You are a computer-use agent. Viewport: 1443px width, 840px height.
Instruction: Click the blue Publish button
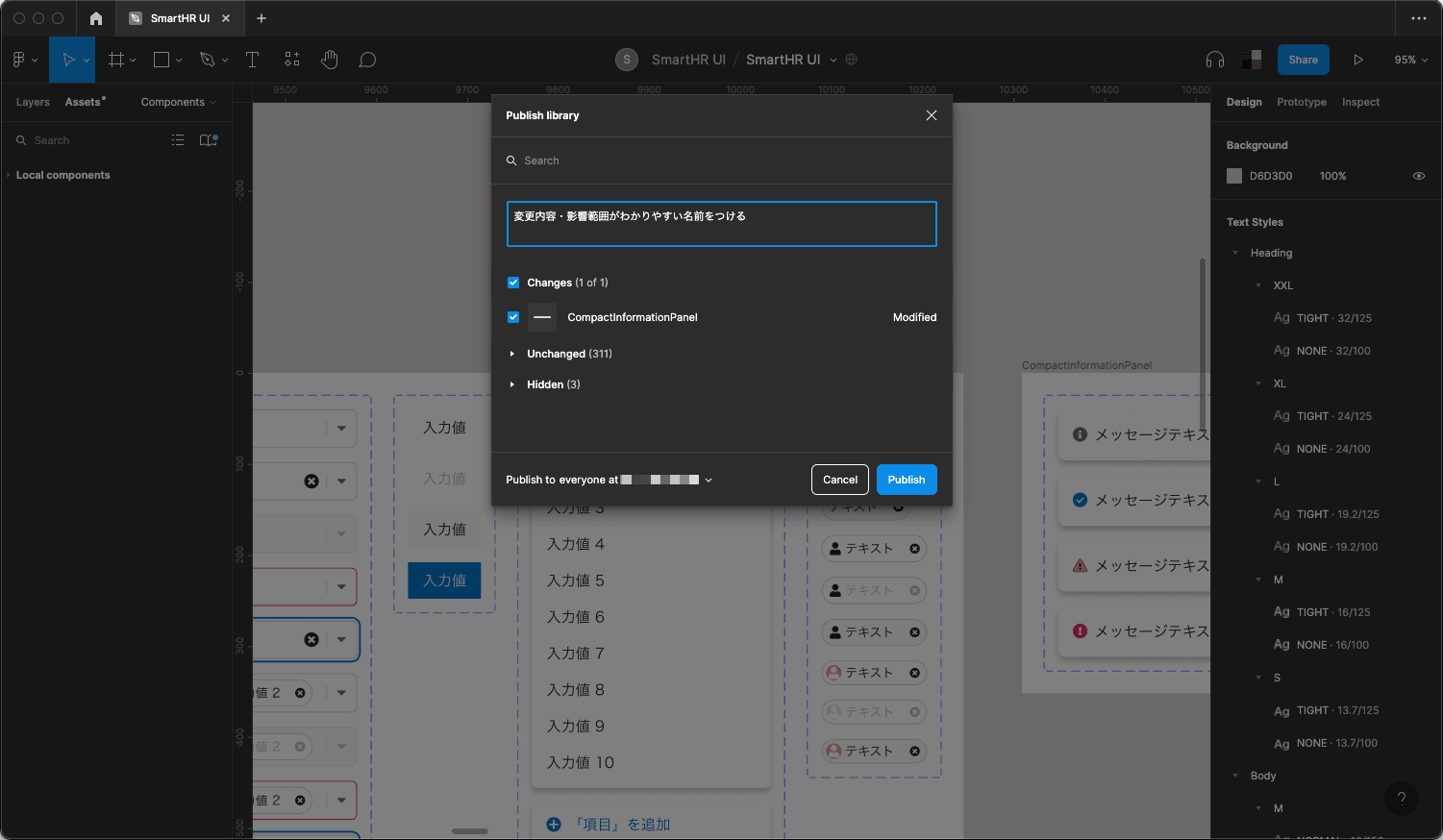click(x=906, y=480)
